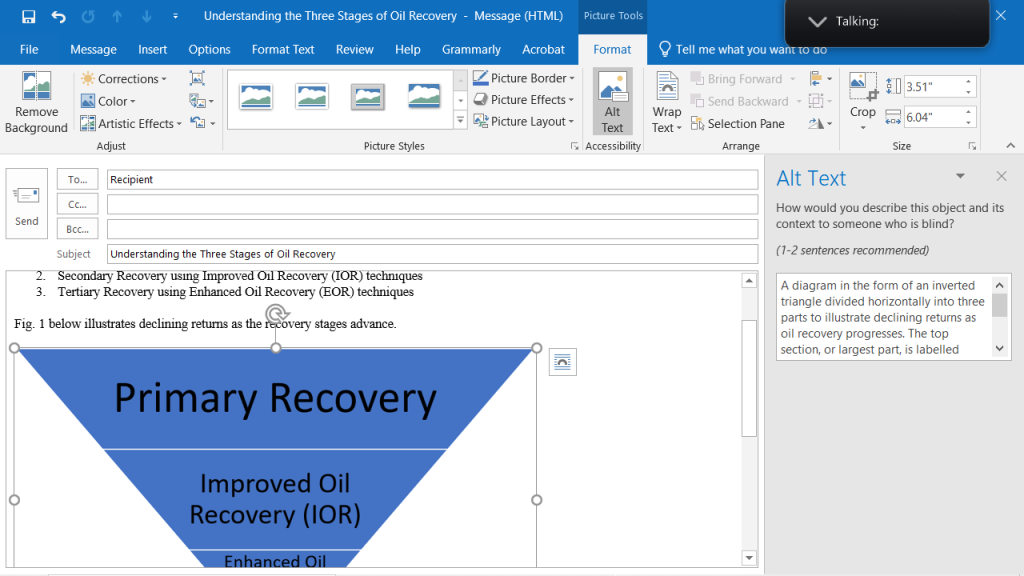Go to previous item with up arrow
This screenshot has width=1024, height=576.
pyautogui.click(x=117, y=16)
